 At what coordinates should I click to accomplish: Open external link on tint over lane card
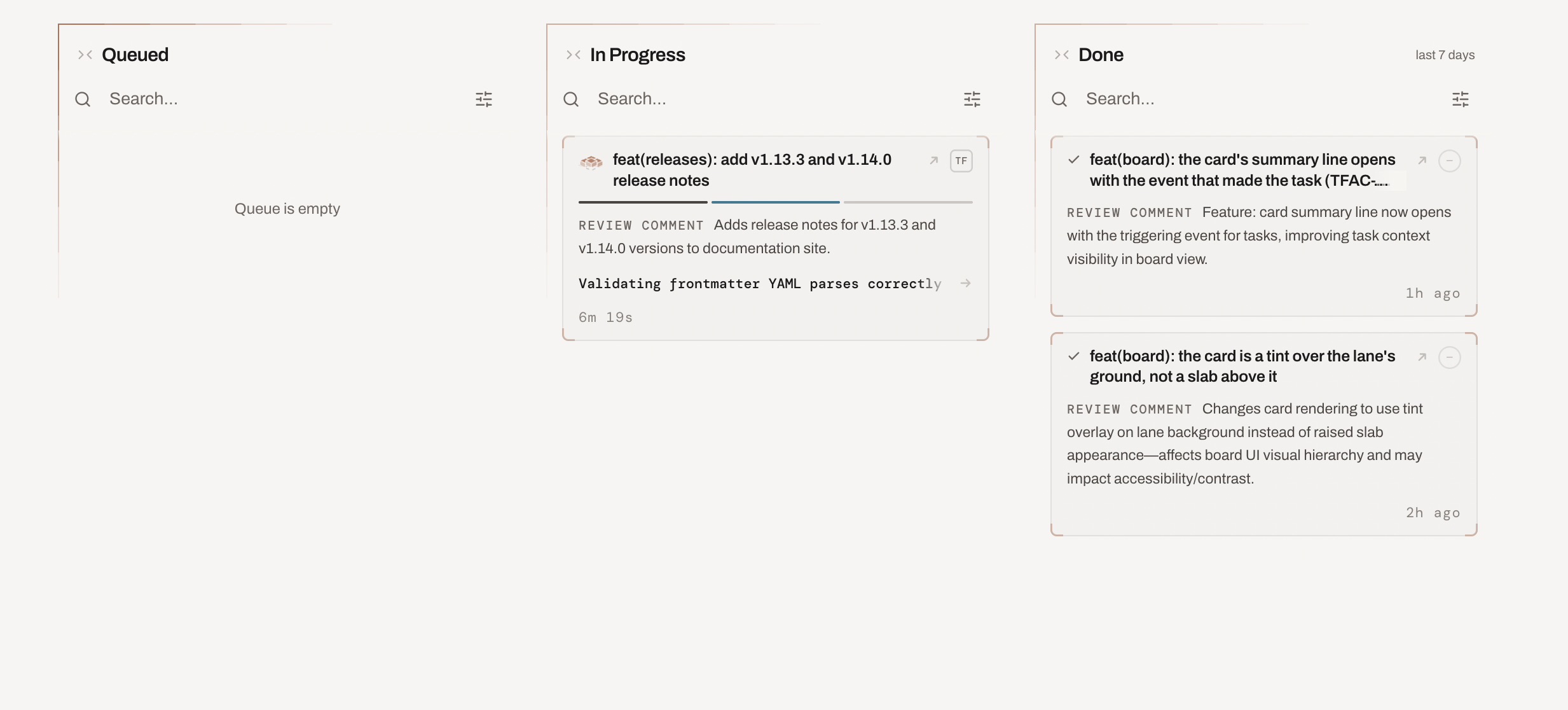1422,357
